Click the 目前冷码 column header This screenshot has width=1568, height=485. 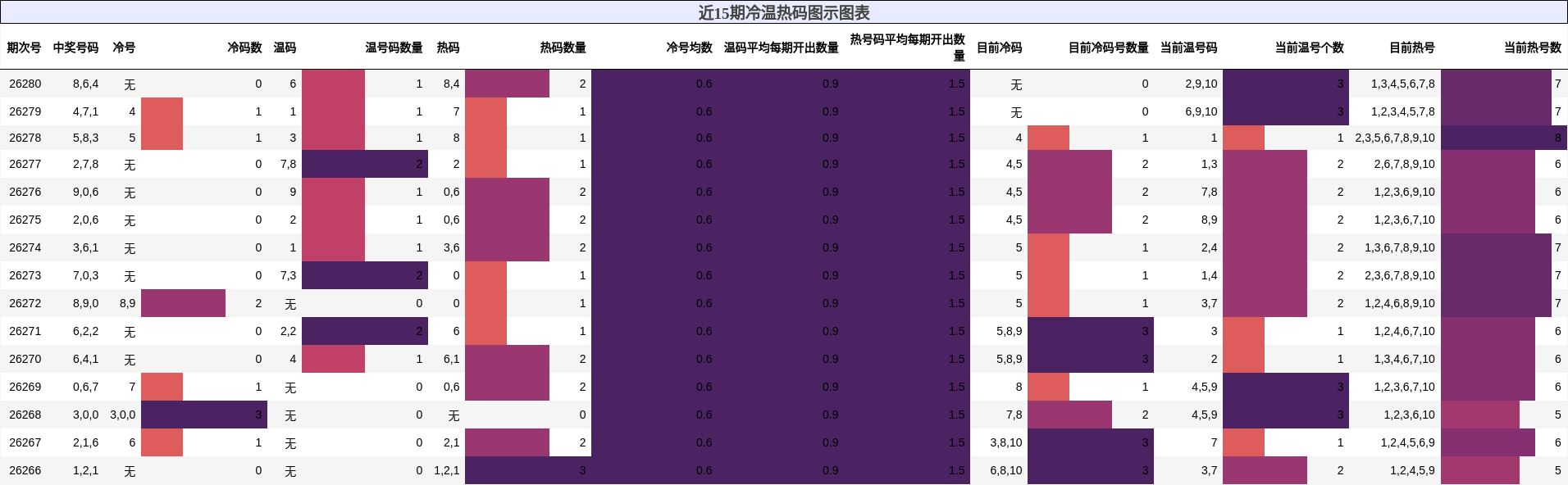(999, 48)
